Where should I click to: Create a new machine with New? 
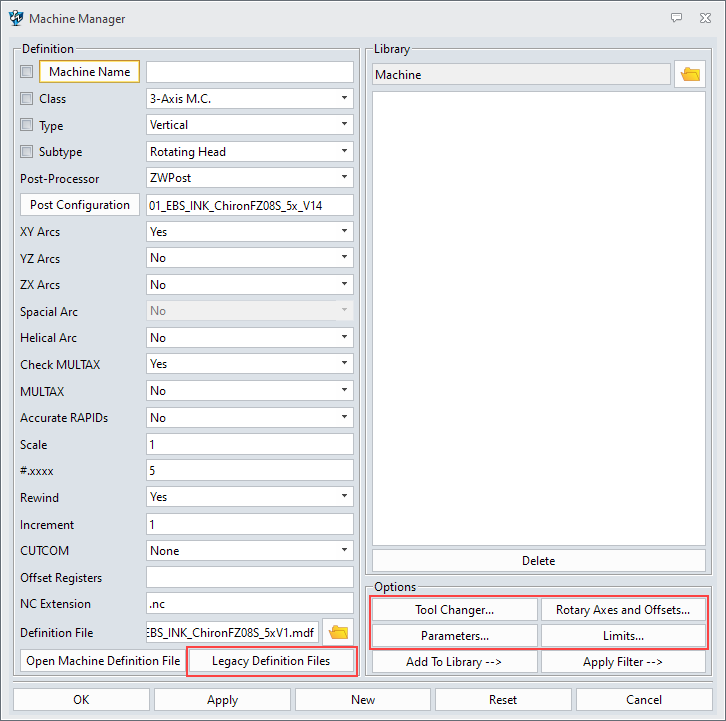click(363, 699)
